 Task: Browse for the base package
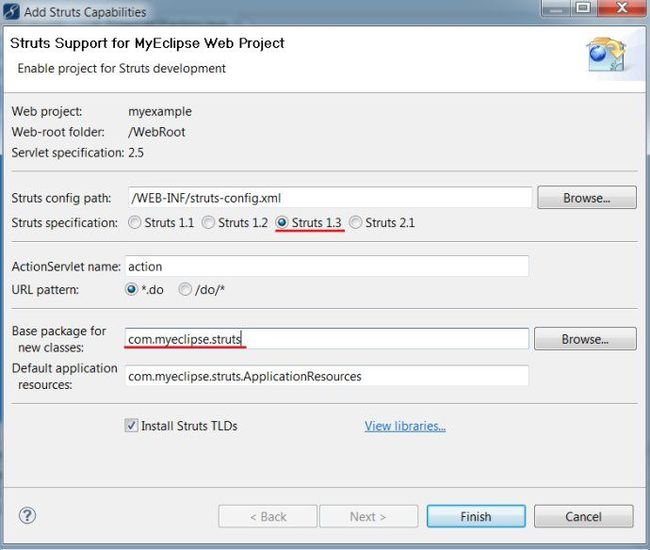click(585, 339)
